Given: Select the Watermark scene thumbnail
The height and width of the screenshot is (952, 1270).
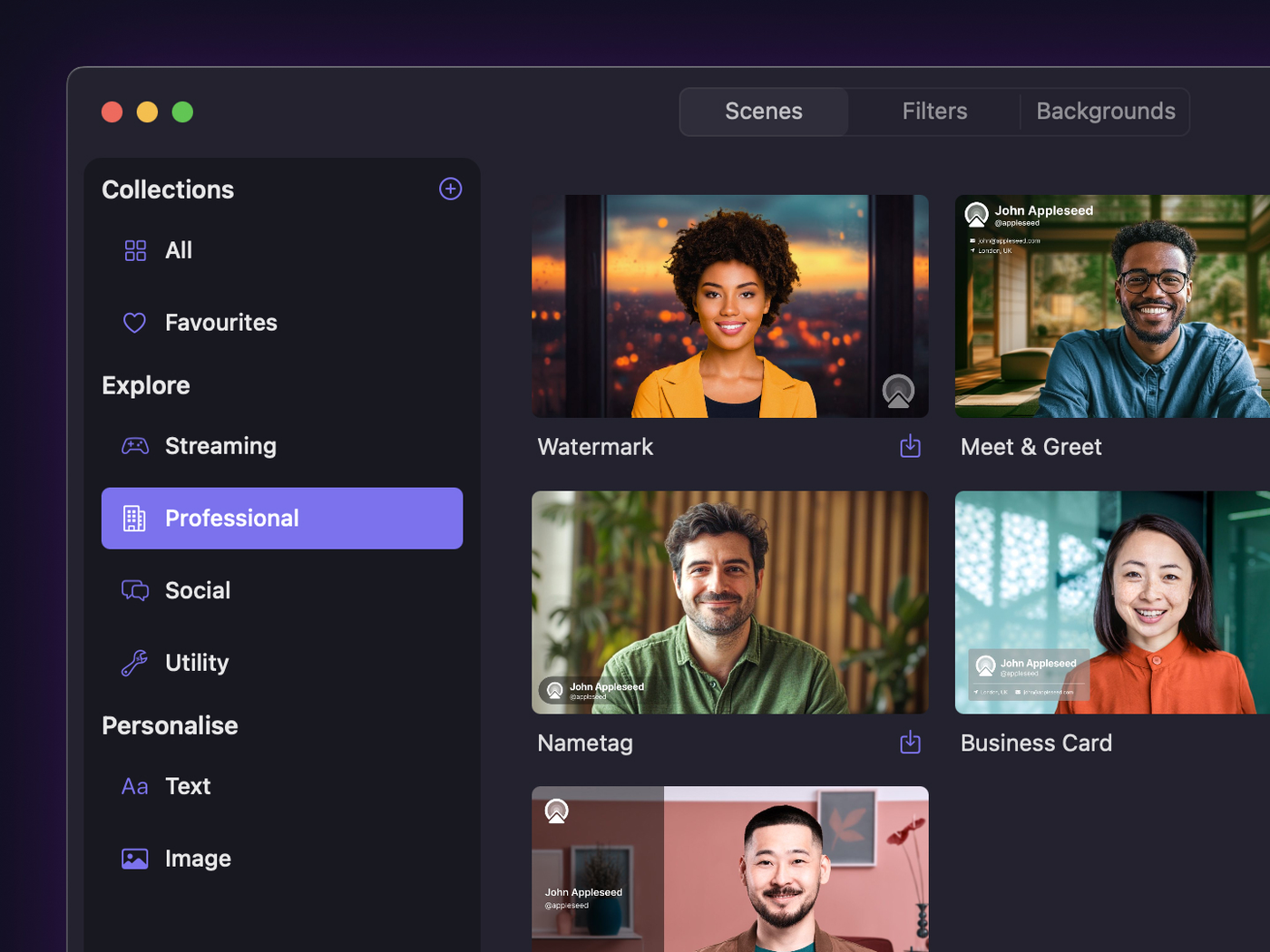Looking at the screenshot, I should coord(729,306).
